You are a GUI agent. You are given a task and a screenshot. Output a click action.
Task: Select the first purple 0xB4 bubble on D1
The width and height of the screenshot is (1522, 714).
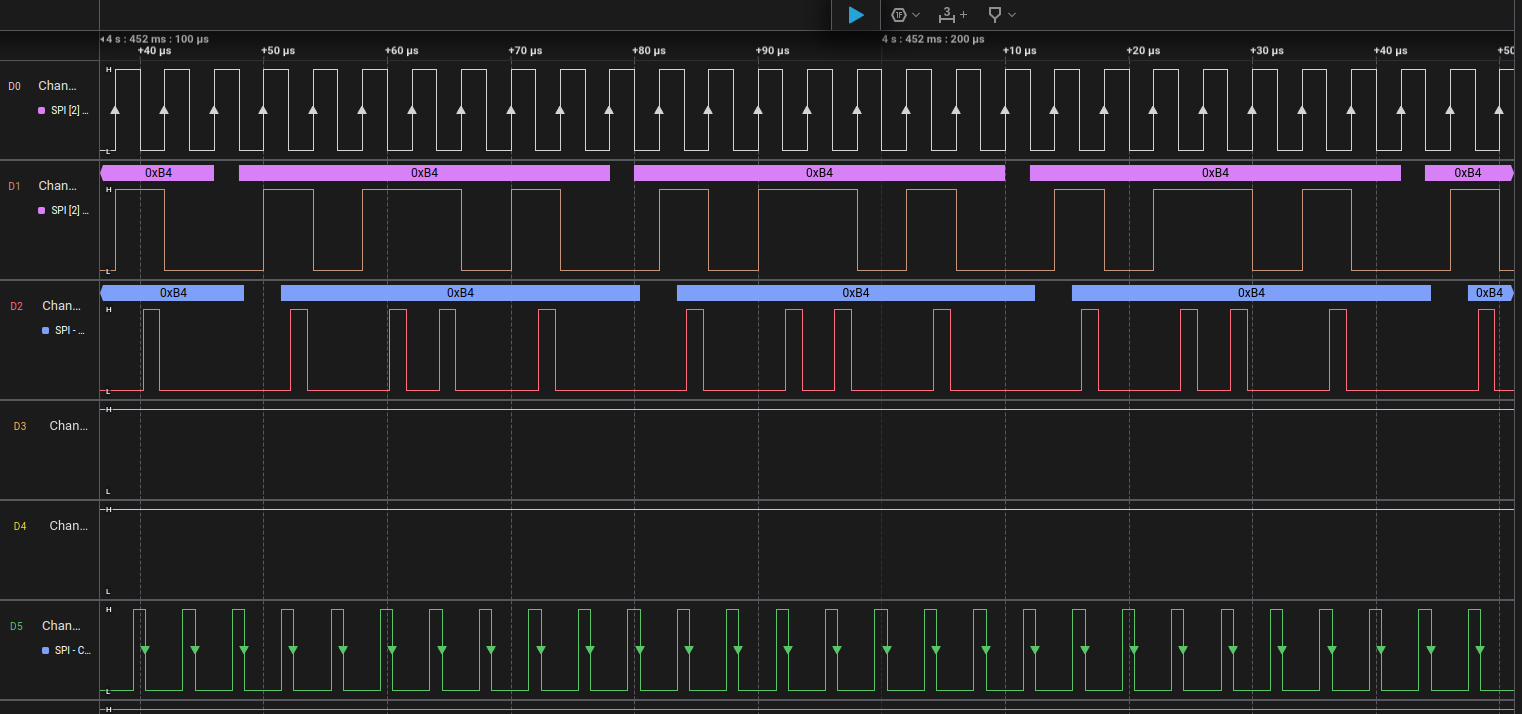(157, 173)
